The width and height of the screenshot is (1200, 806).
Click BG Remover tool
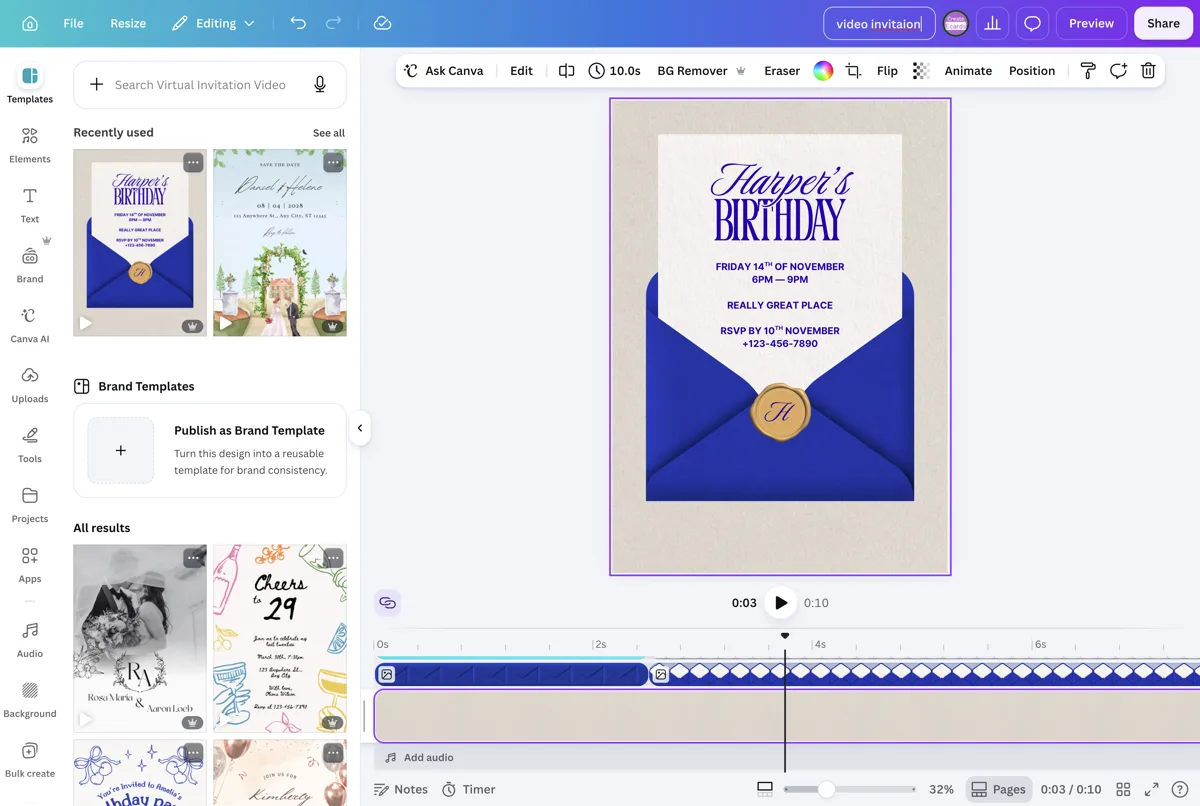pyautogui.click(x=701, y=71)
